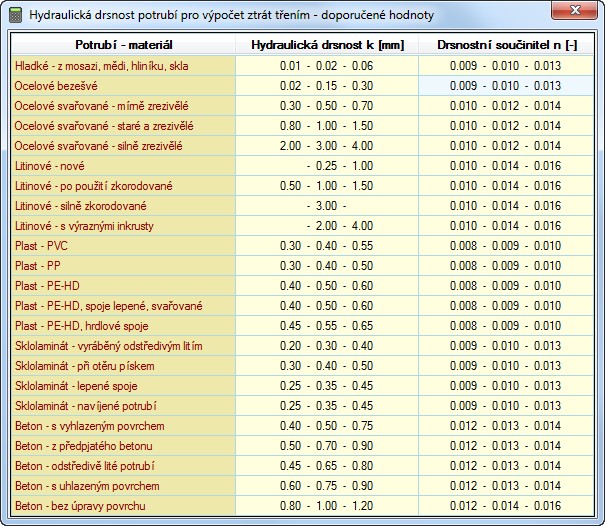Click k values '0.01 - 0.02 - 0.06'
605x526 pixels.
[327, 66]
